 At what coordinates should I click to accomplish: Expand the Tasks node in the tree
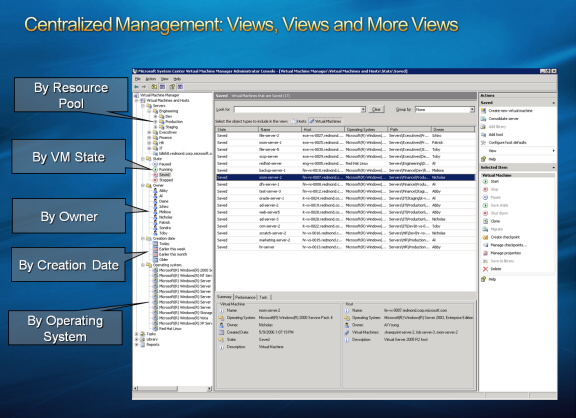pos(137,334)
